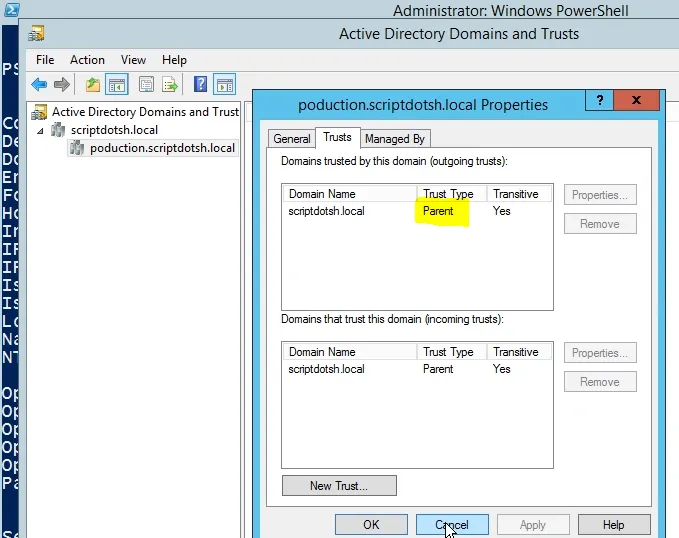
Task: Select the Trusts tab
Action: point(337,137)
